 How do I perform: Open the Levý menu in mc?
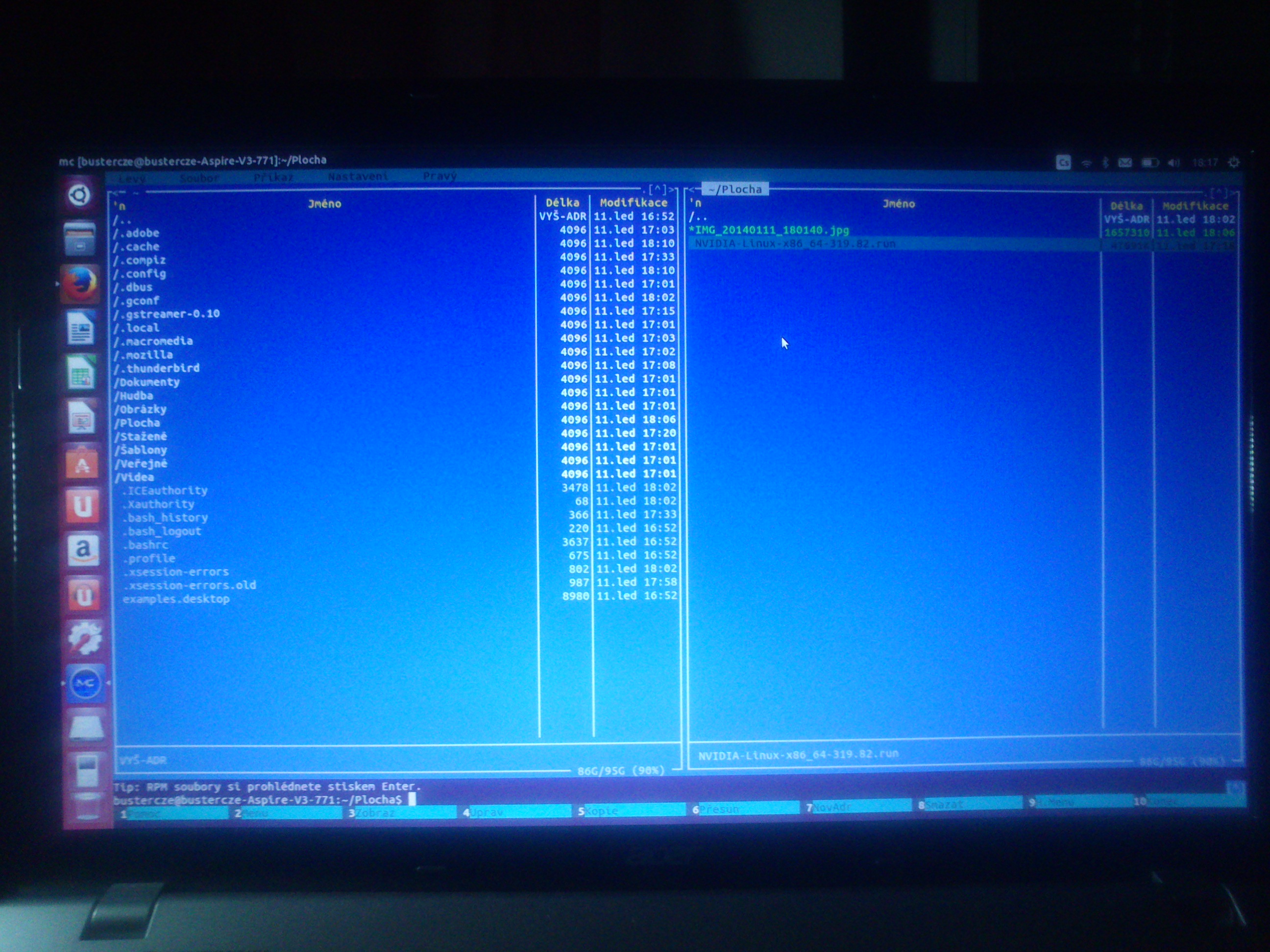click(131, 178)
